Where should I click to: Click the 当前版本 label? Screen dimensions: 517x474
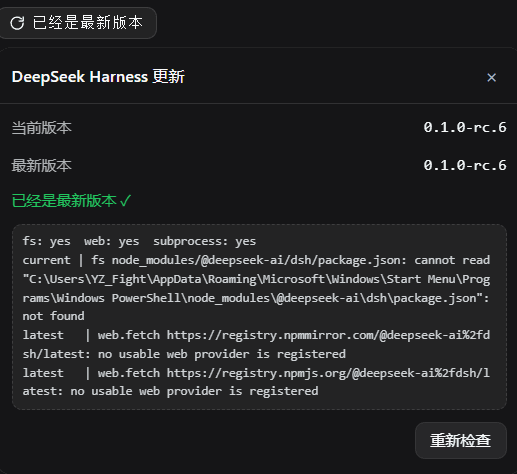[x=42, y=128]
